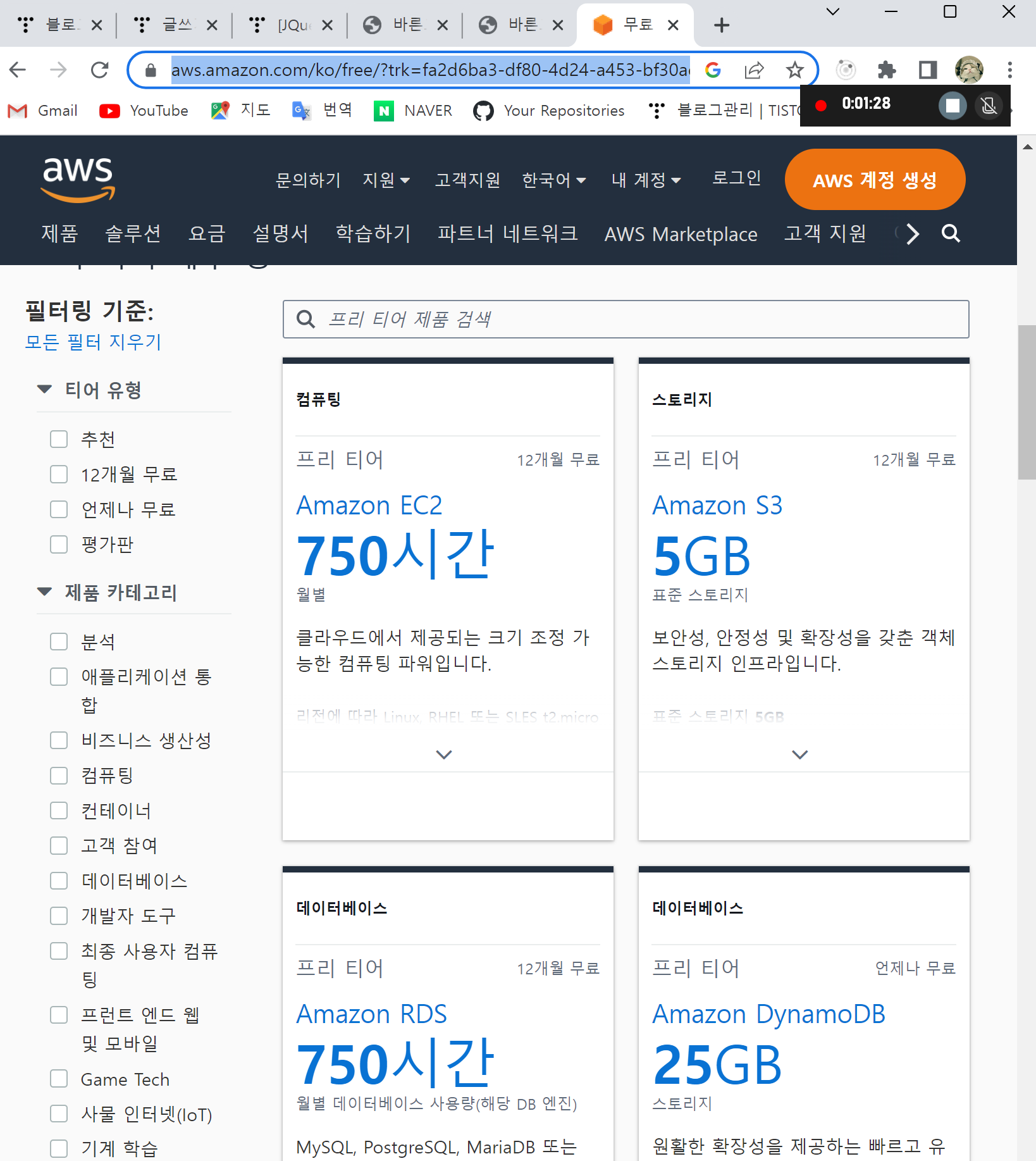Open screen recorder extension icon
Image resolution: width=1036 pixels, height=1161 pixels.
[x=846, y=70]
